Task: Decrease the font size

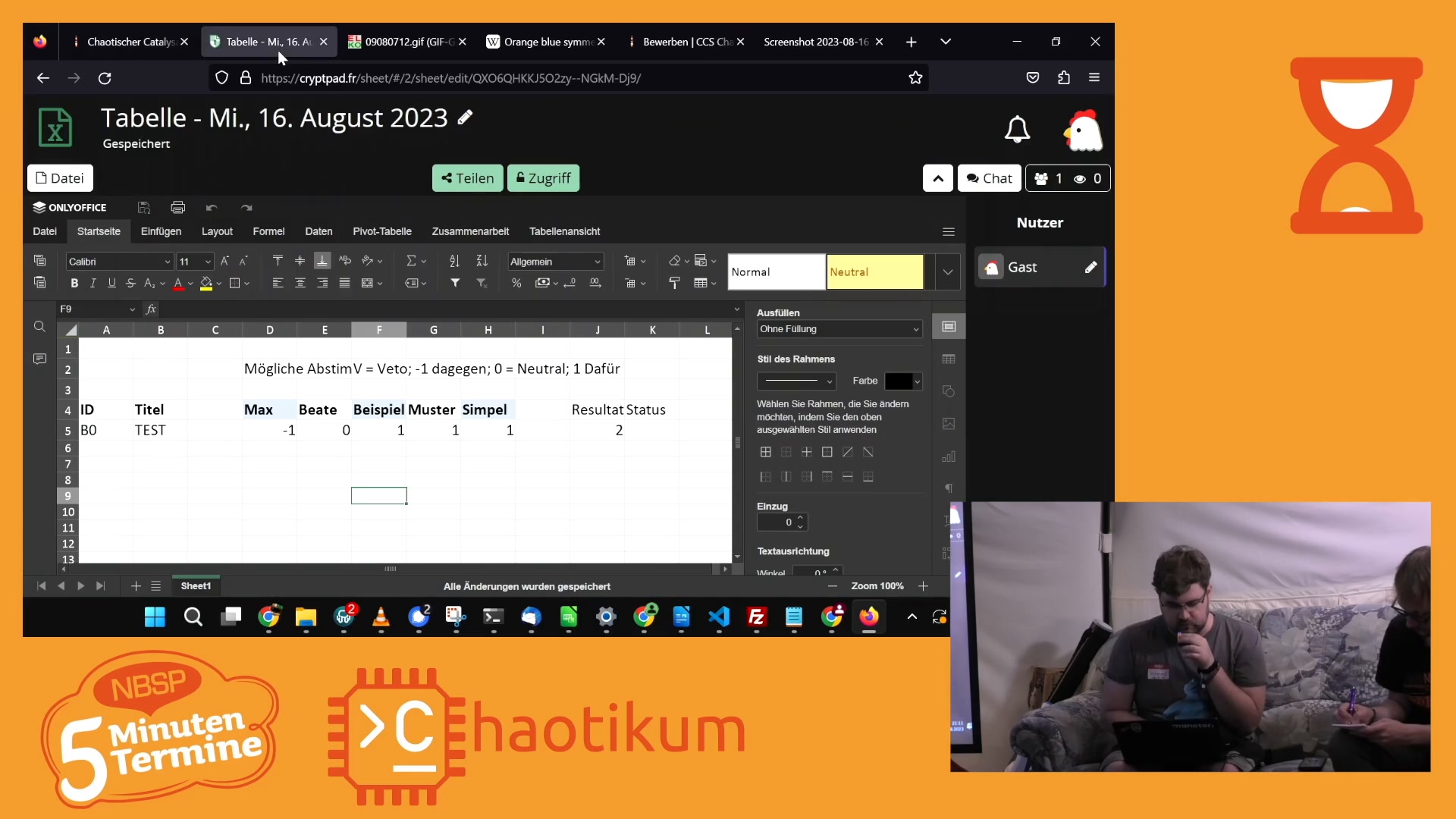Action: tap(243, 261)
